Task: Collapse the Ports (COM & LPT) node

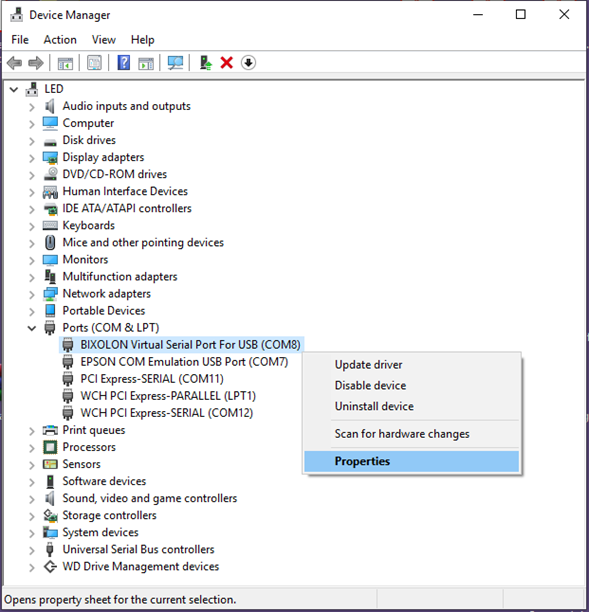Action: click(32, 328)
